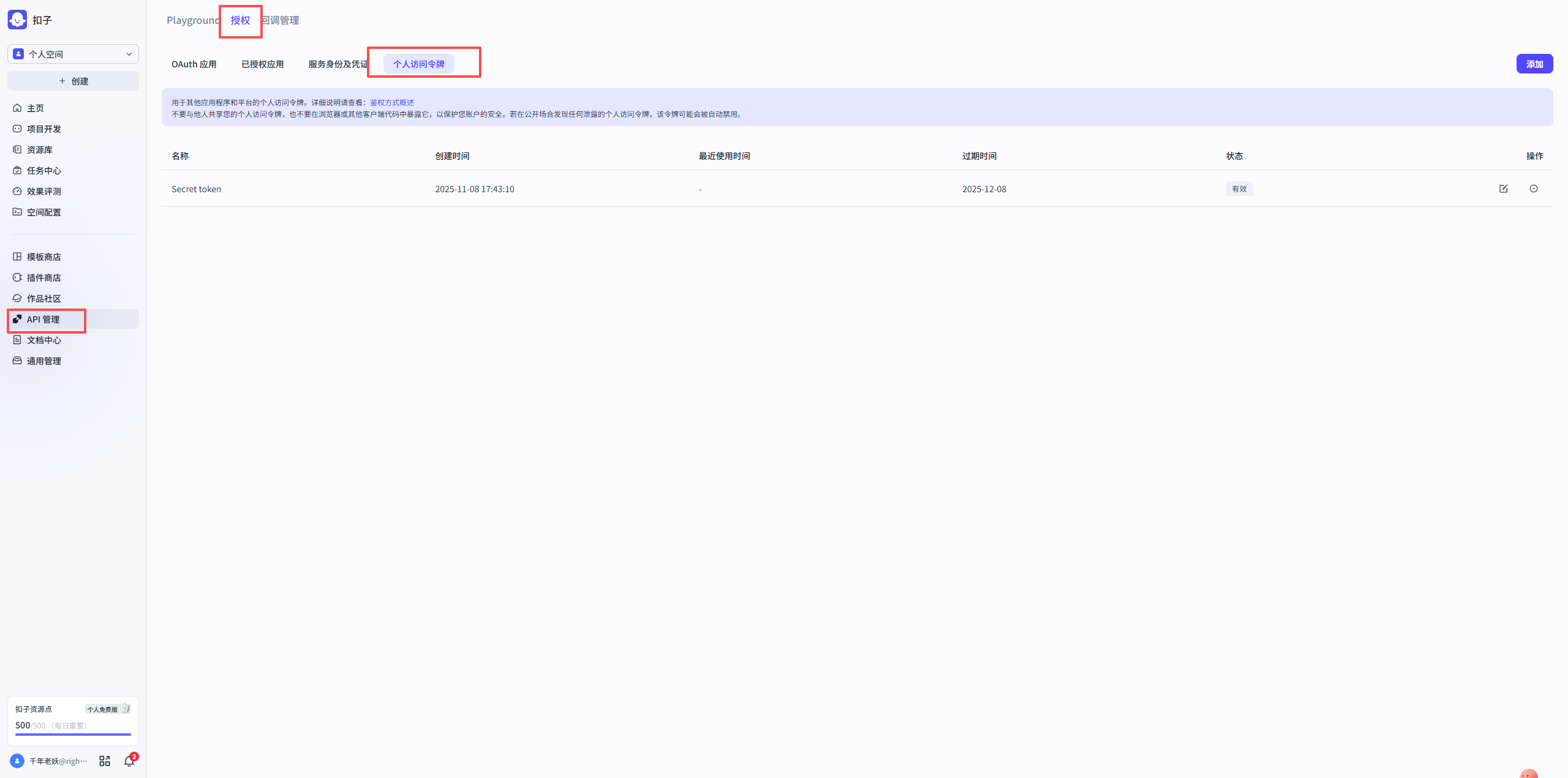Click the delete icon for Secret token

tap(1533, 189)
